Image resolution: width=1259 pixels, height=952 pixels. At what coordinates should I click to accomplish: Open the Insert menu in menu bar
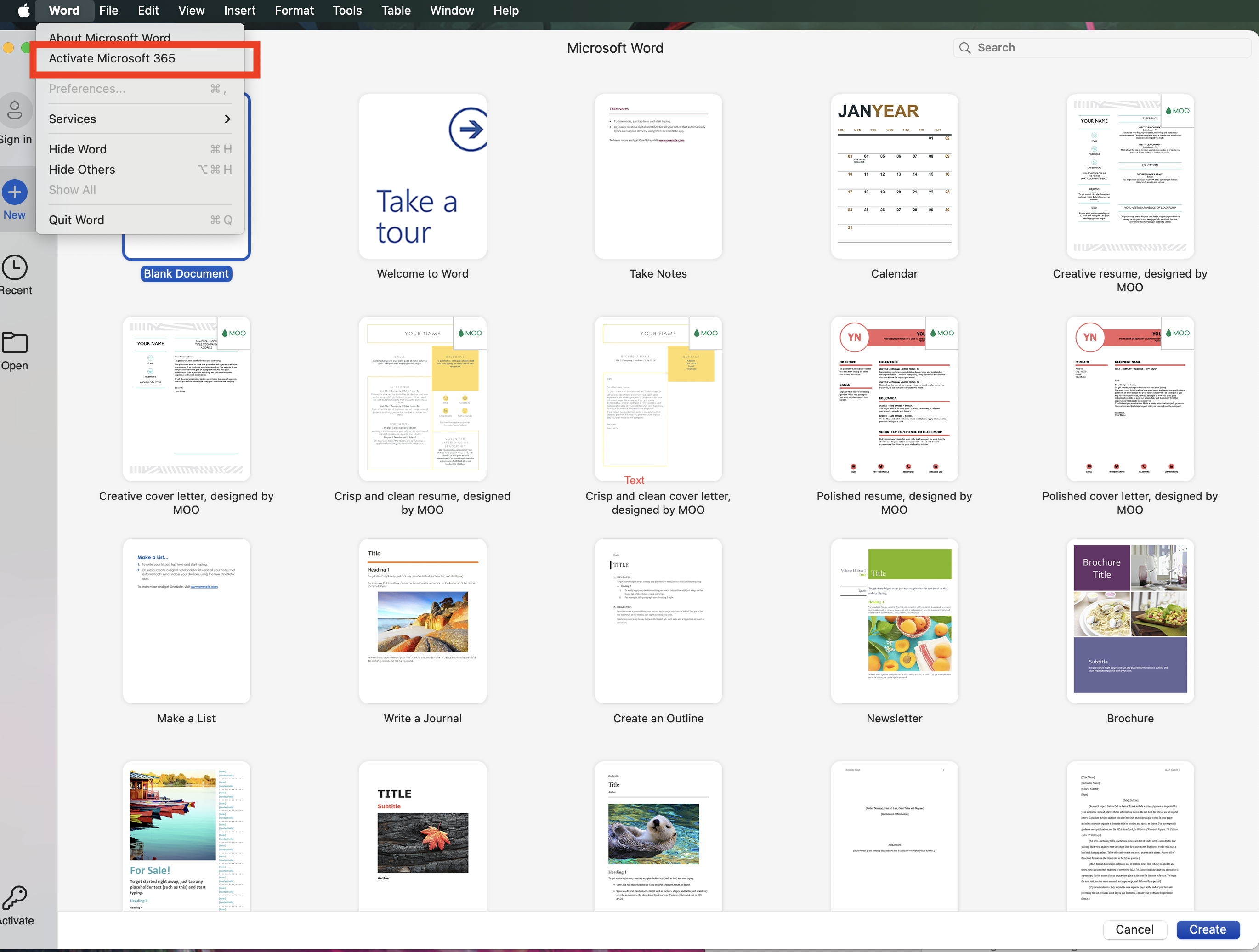click(239, 10)
